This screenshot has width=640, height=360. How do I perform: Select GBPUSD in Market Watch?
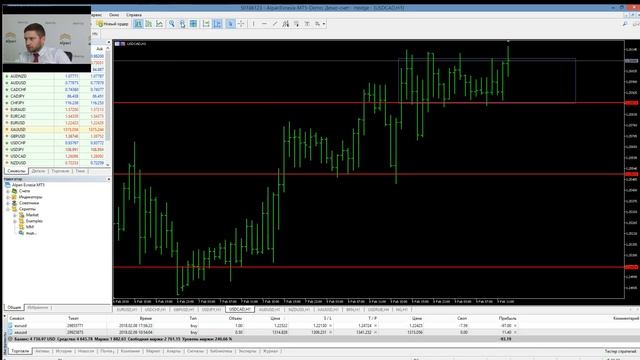point(55,136)
